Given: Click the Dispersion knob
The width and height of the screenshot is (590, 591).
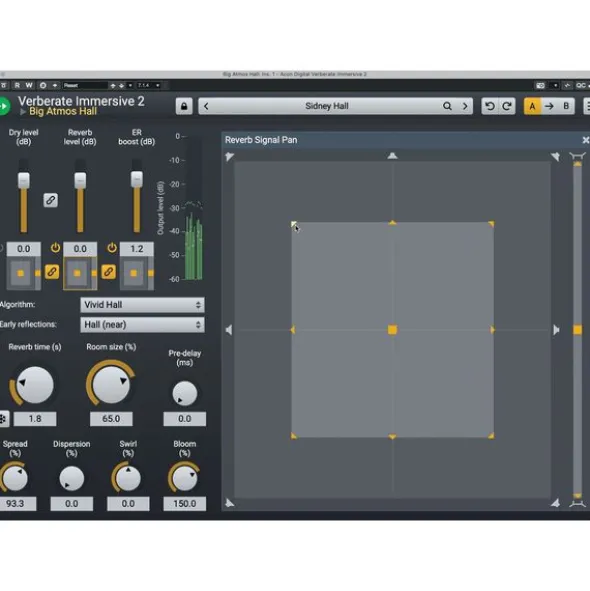Looking at the screenshot, I should click(x=72, y=478).
